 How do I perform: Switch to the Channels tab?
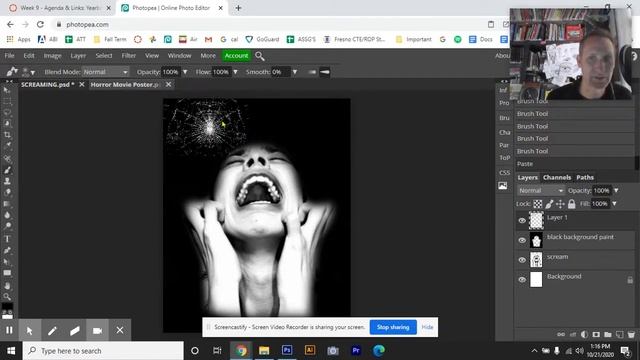557,178
